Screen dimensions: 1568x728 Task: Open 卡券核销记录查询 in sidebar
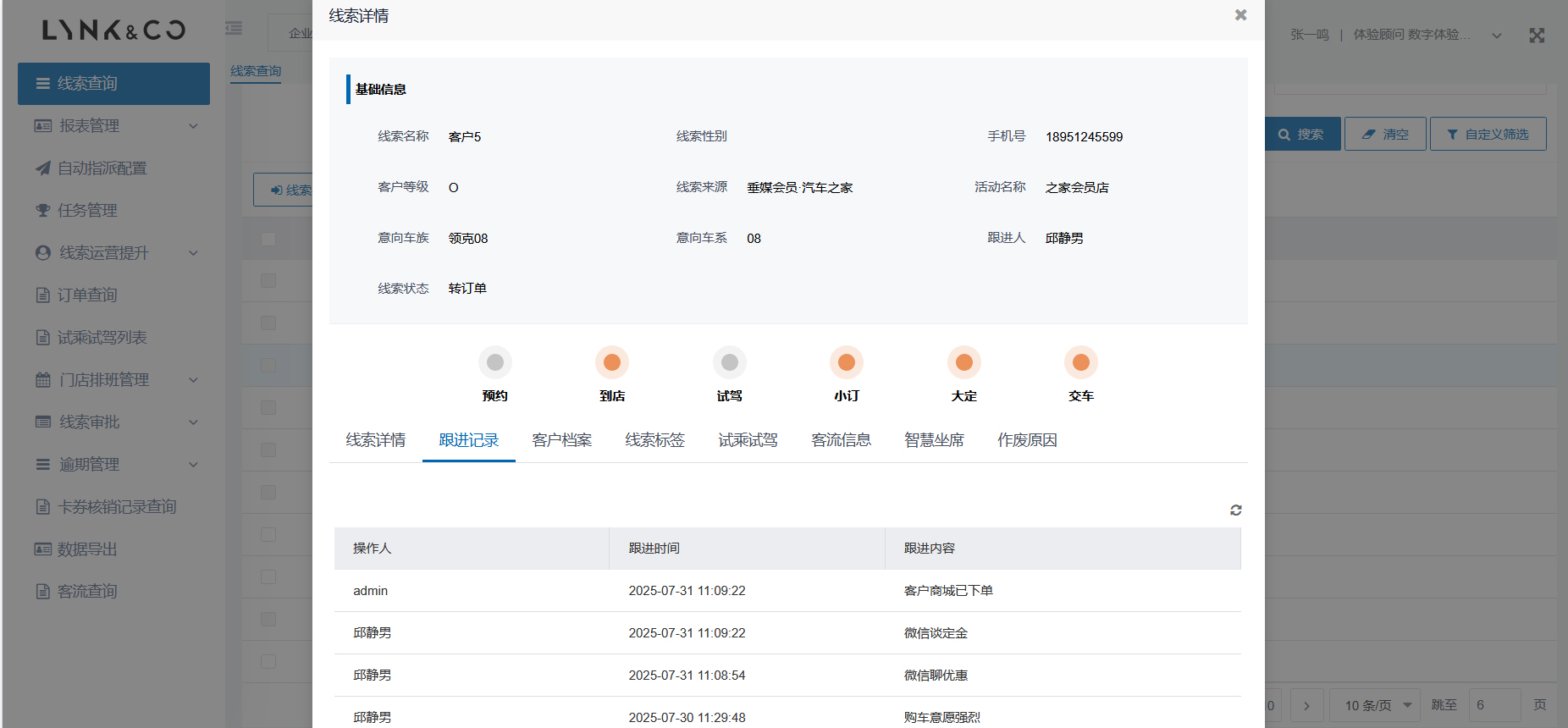click(113, 507)
